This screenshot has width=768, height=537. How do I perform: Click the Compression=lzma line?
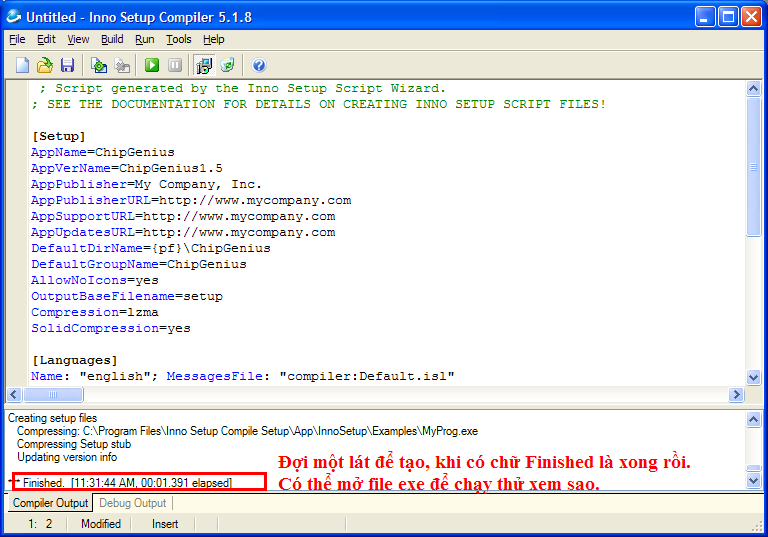[95, 312]
